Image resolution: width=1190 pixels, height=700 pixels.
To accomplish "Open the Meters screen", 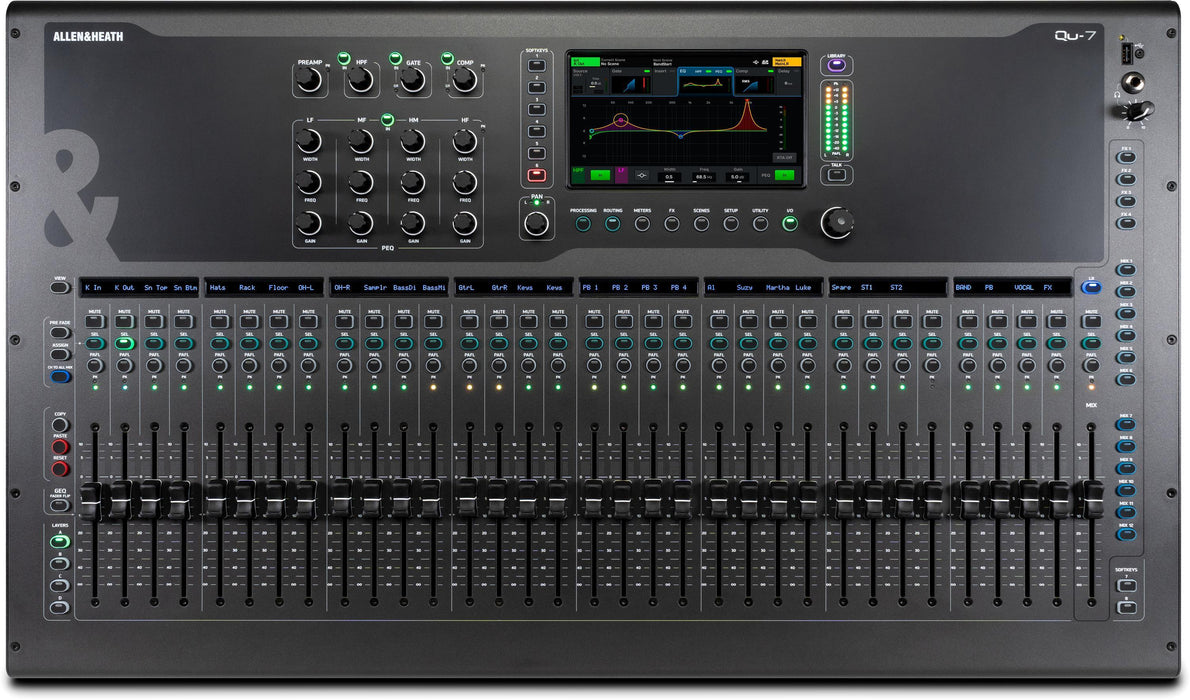I will coord(642,223).
